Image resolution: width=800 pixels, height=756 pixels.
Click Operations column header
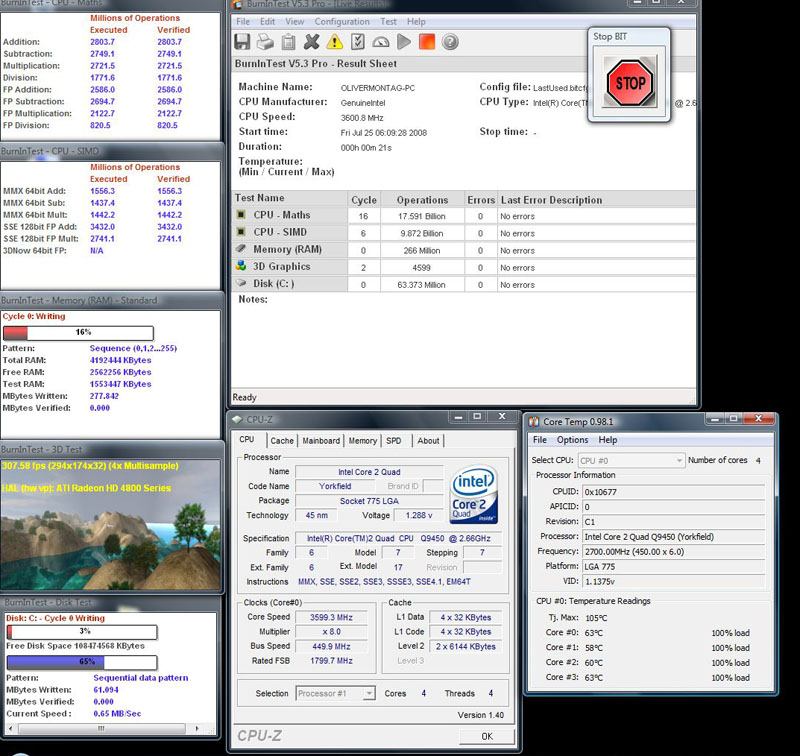point(422,199)
